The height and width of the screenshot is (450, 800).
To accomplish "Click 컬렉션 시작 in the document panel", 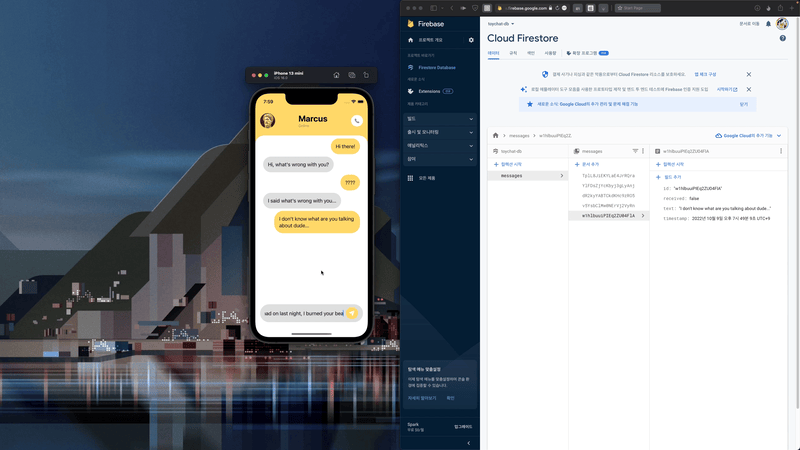I will [x=670, y=164].
